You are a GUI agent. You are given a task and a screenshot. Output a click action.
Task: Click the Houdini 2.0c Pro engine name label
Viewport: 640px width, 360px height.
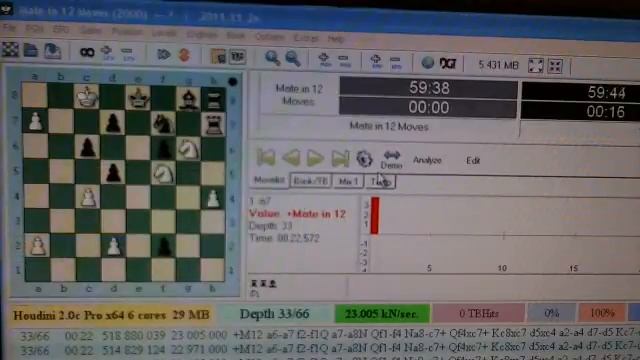pos(111,315)
